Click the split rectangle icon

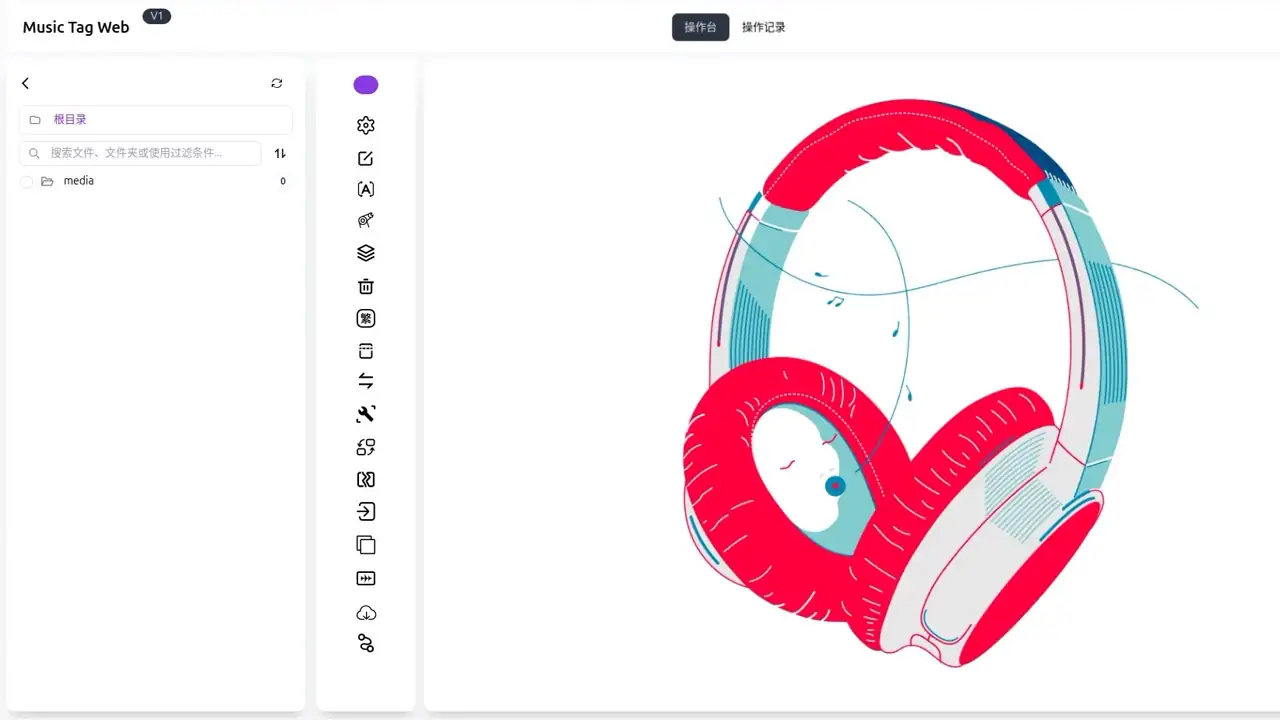366,480
